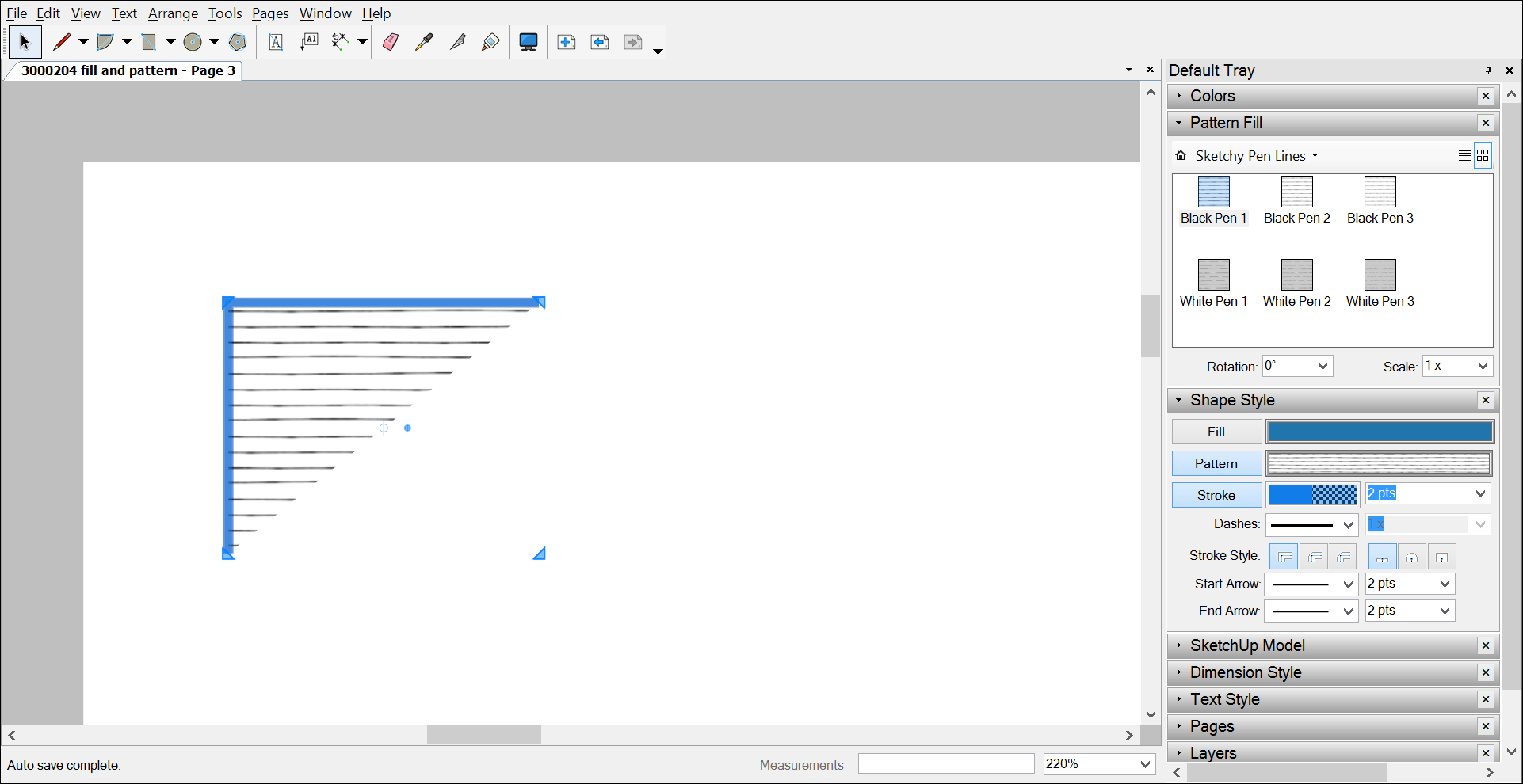
Task: Switch Pattern Fill panel to list view
Action: click(1464, 155)
